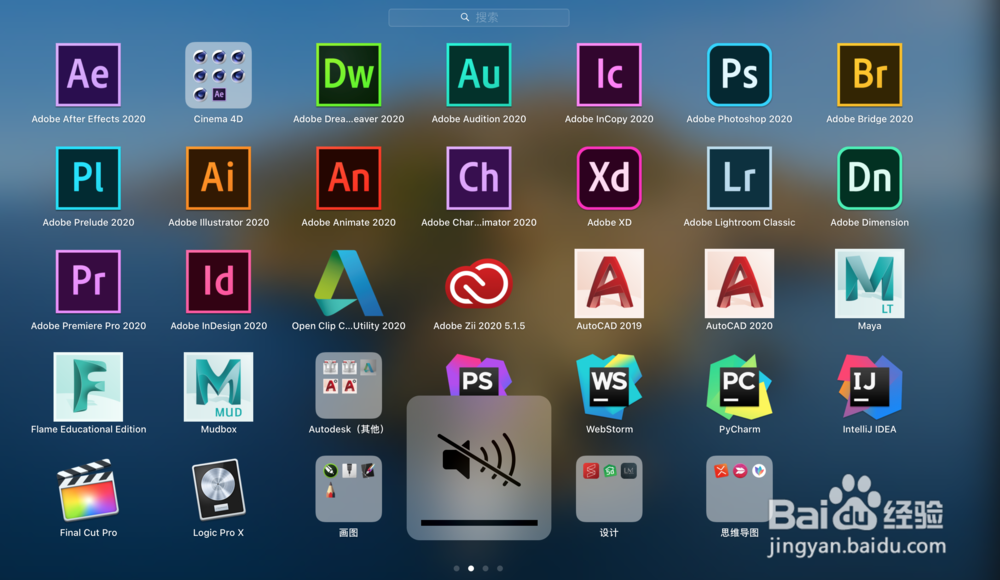
Task: Go to the third Launchpad page dot
Action: tap(485, 568)
